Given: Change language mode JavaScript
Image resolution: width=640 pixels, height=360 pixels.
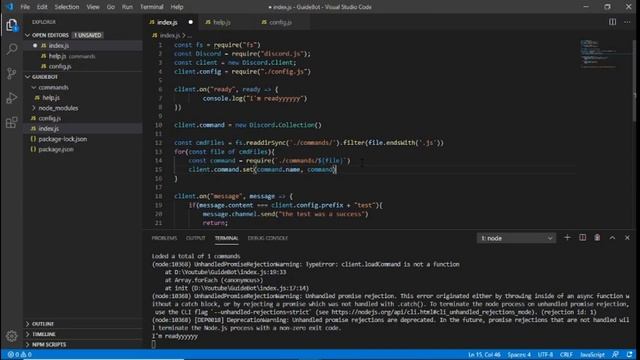Looking at the screenshot, I should tap(593, 355).
